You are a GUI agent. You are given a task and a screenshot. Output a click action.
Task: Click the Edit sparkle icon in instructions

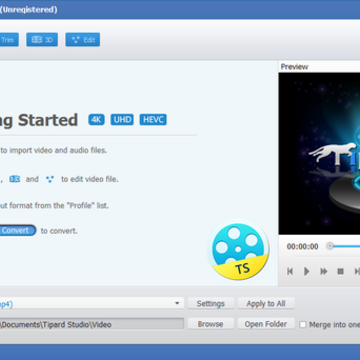tap(50, 179)
